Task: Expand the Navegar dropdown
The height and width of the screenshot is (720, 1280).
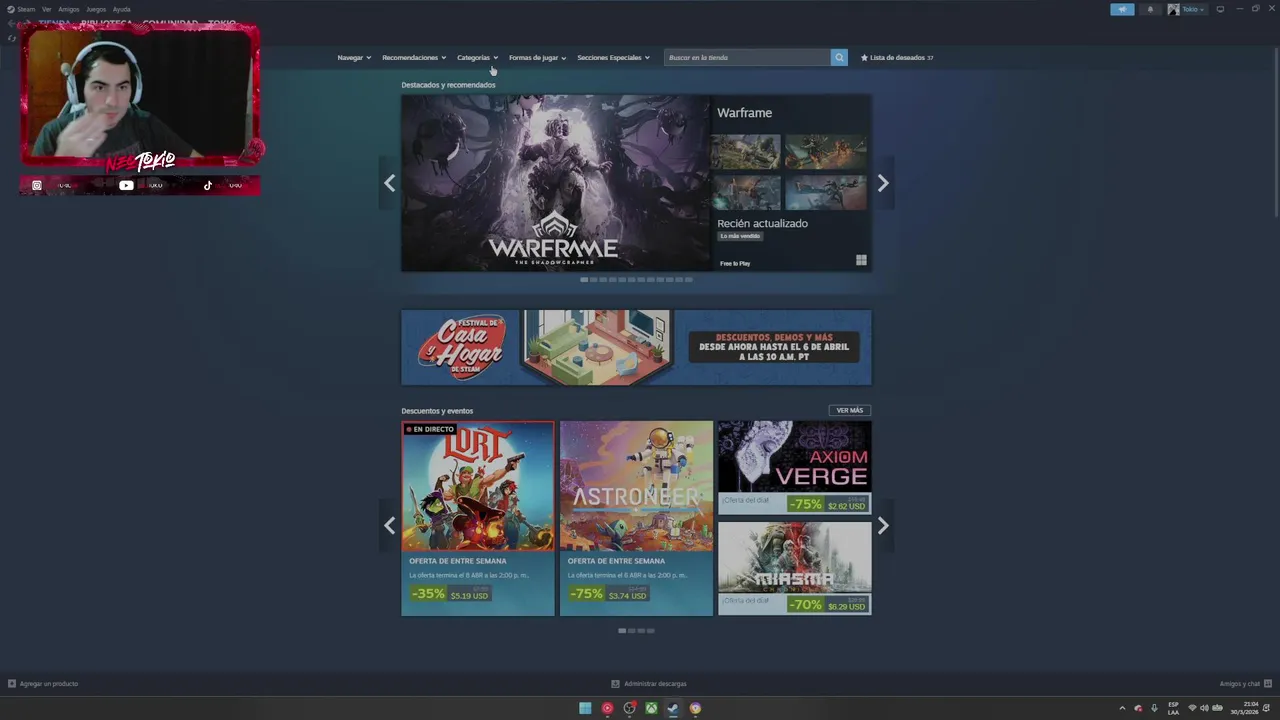Action: [x=354, y=58]
